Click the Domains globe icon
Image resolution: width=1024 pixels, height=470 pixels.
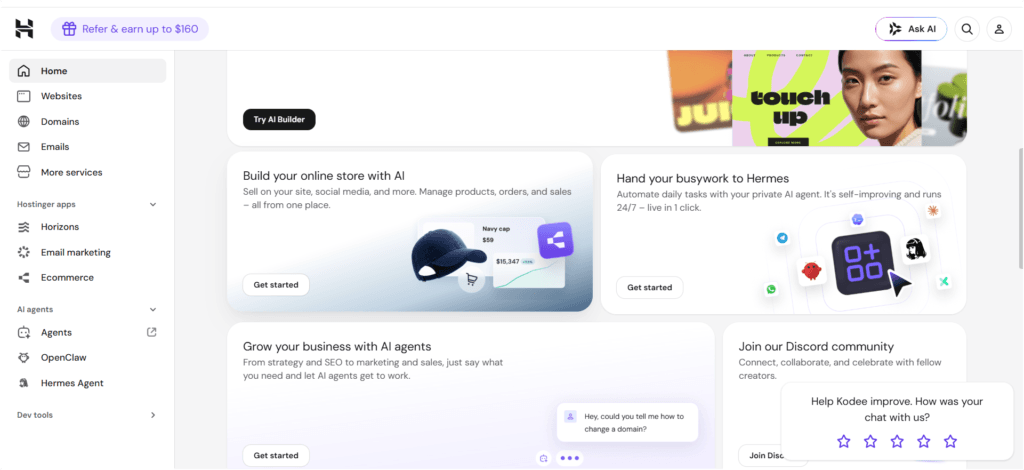(24, 121)
